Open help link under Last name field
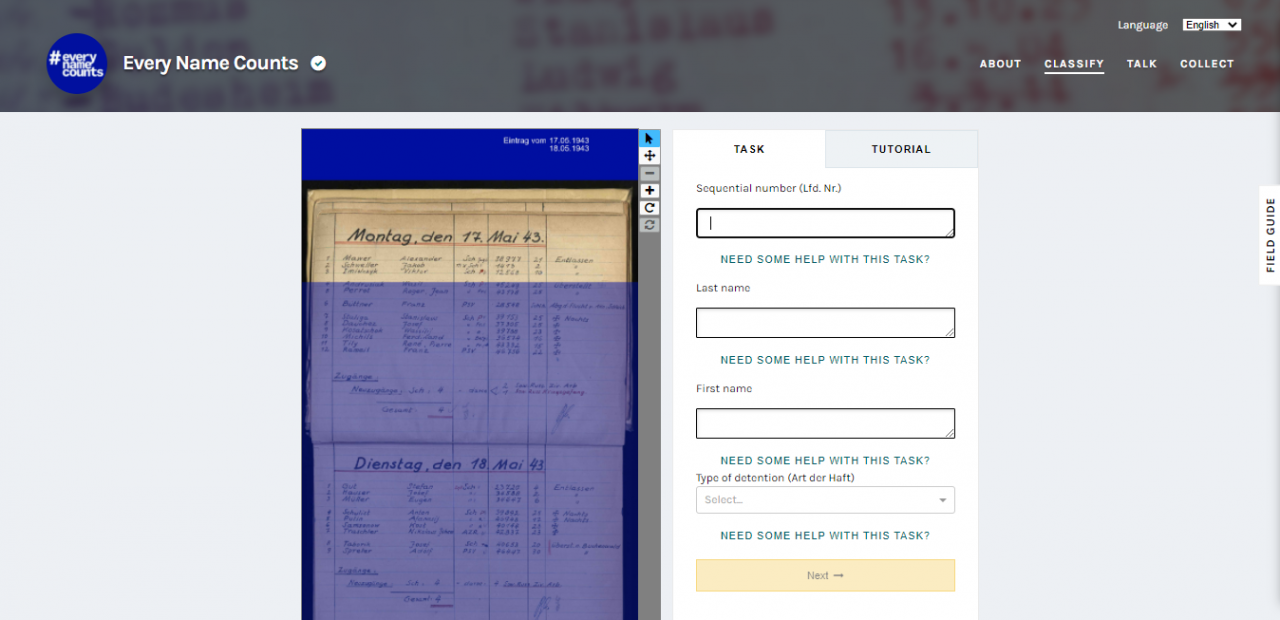The image size is (1280, 620). tap(825, 360)
